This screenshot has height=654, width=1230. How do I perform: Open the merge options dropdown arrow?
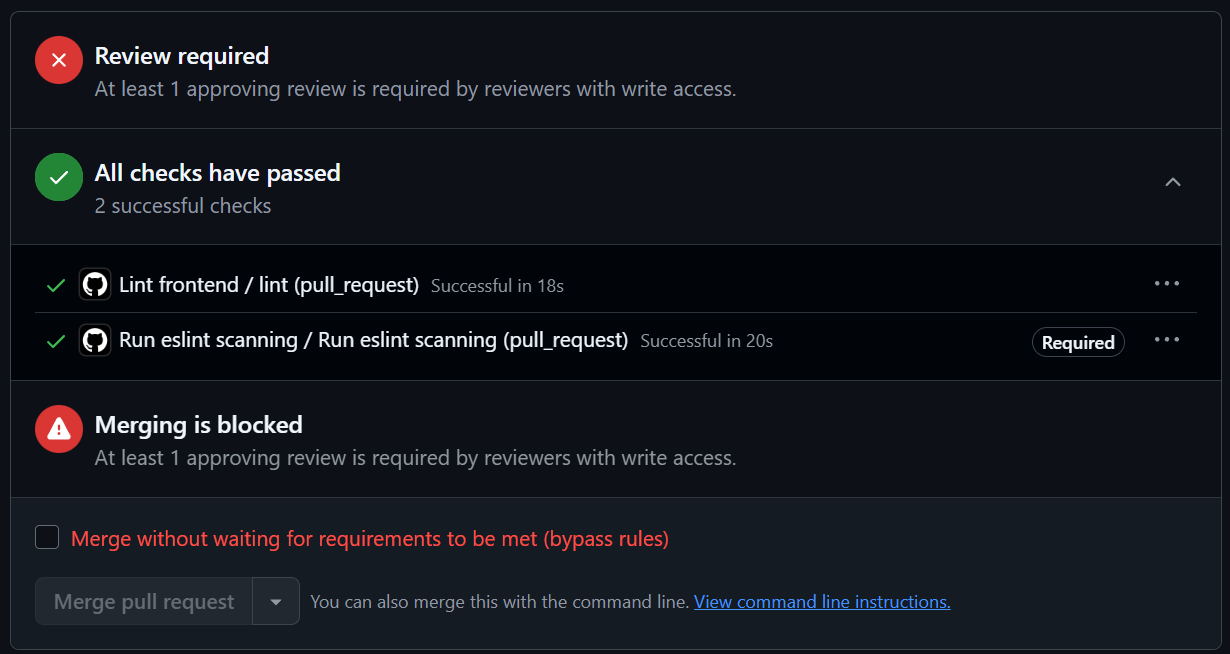276,601
